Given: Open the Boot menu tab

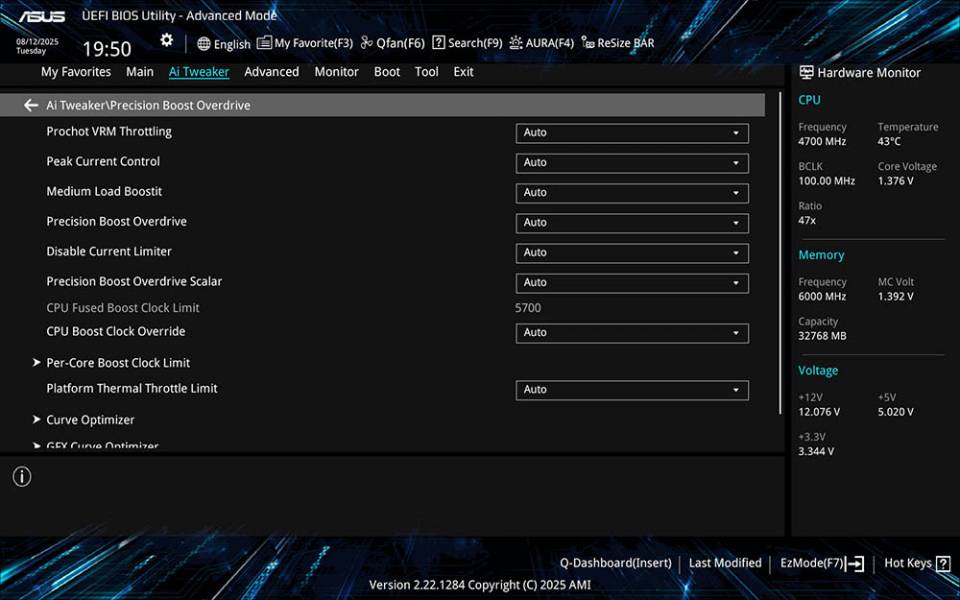Looking at the screenshot, I should pos(387,71).
